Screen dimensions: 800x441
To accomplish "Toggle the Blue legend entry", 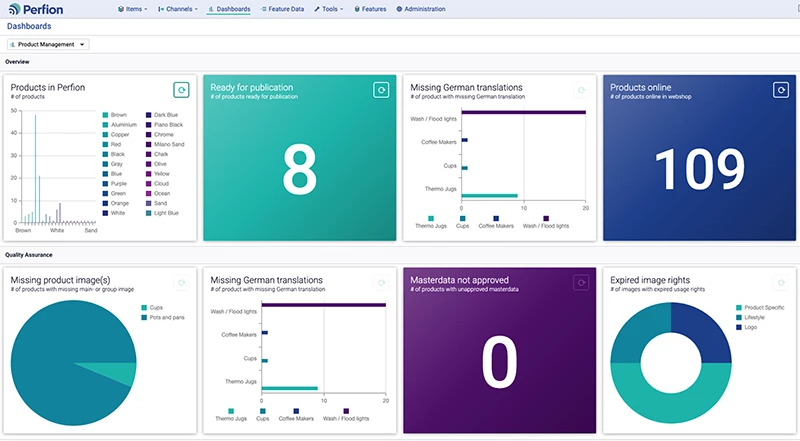I will pos(112,174).
